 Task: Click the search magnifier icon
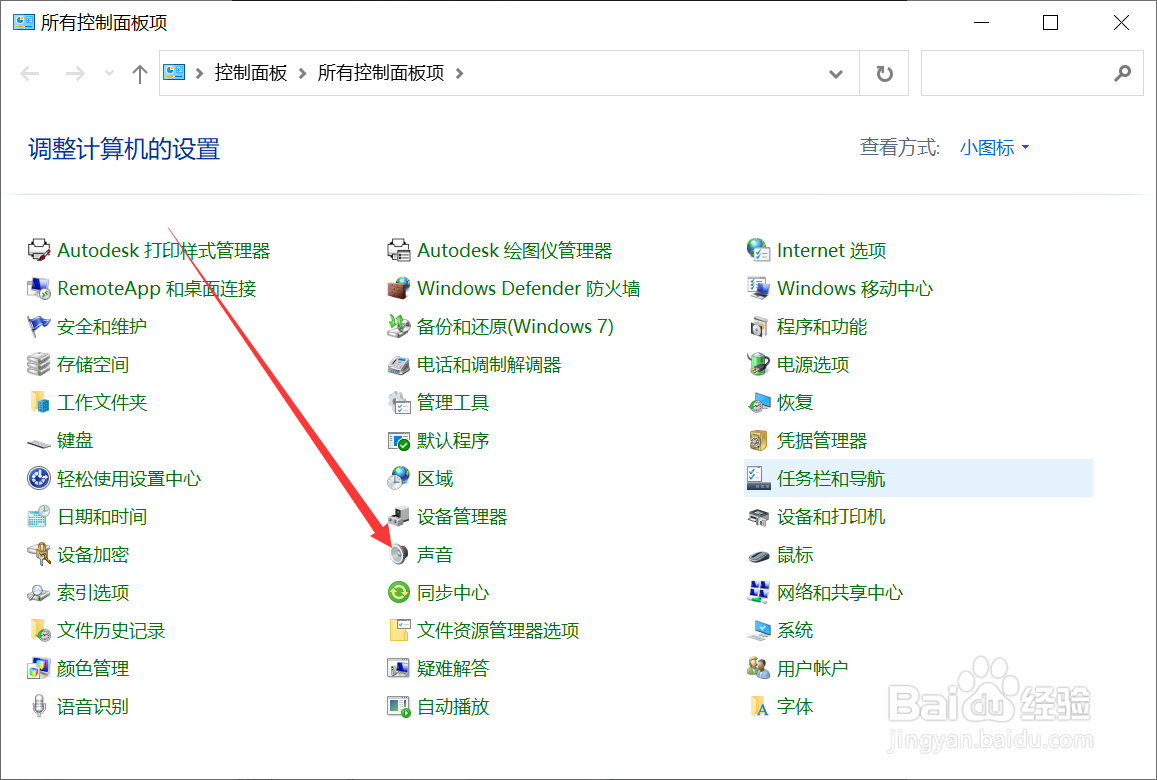(1122, 73)
